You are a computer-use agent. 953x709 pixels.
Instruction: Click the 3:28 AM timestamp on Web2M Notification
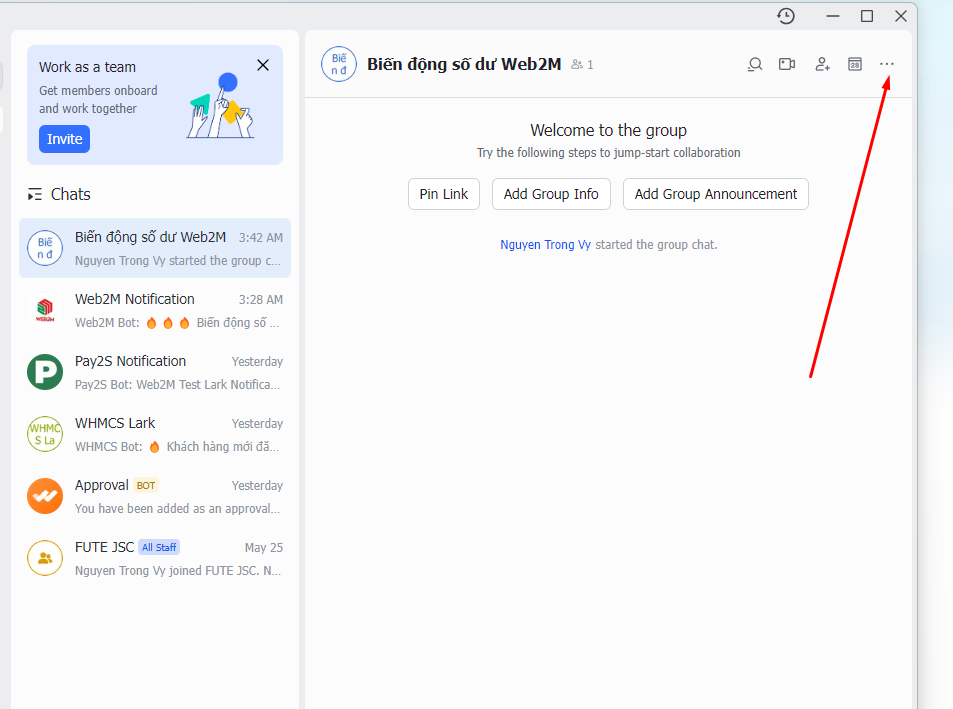click(261, 300)
